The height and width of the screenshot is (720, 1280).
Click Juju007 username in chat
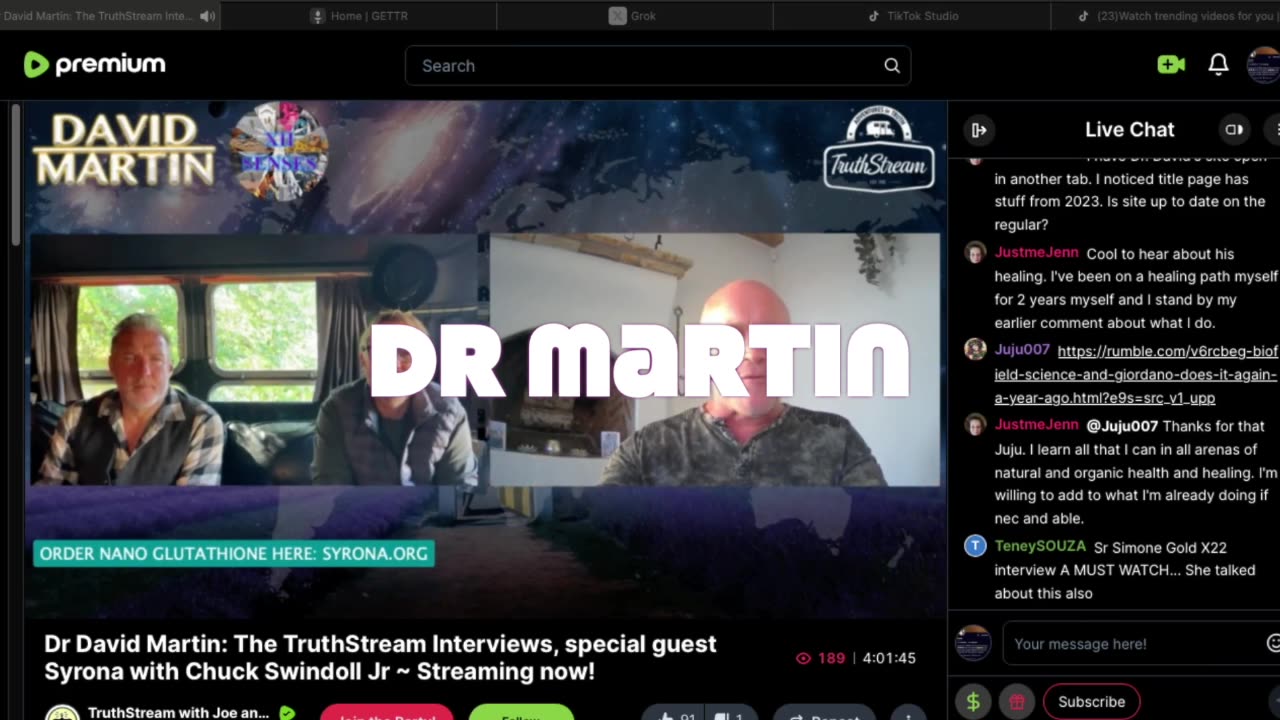[x=1022, y=350]
